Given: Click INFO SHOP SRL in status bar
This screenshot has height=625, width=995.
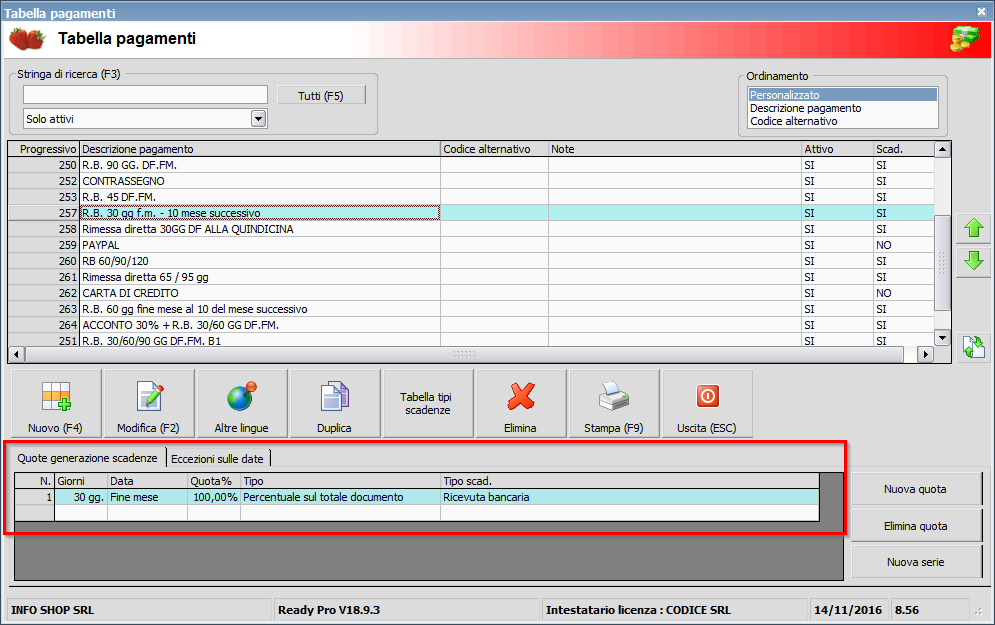Looking at the screenshot, I should pos(52,610).
